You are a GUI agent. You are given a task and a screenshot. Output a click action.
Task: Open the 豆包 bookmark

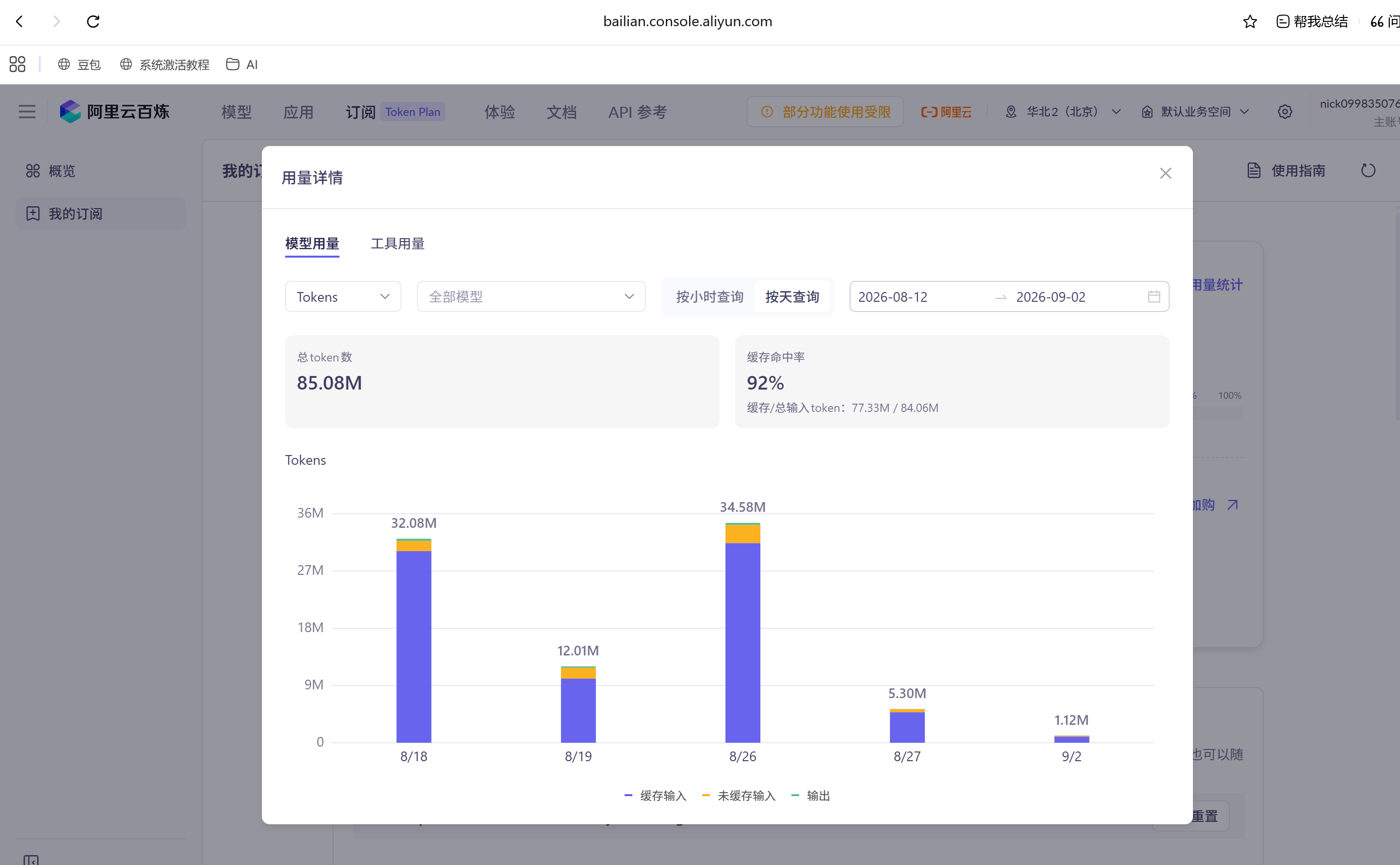[79, 65]
